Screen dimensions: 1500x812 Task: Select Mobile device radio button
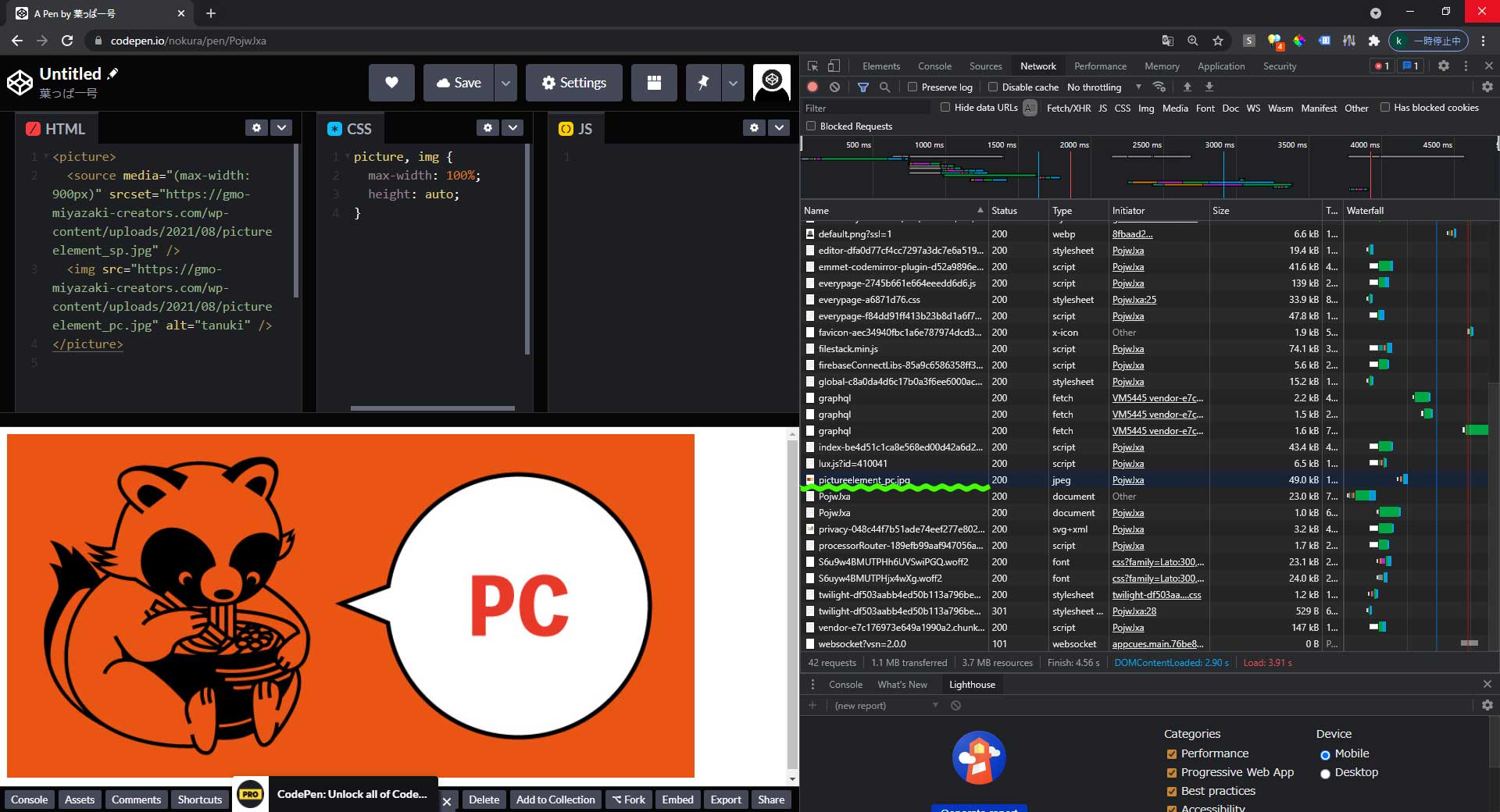(1325, 755)
